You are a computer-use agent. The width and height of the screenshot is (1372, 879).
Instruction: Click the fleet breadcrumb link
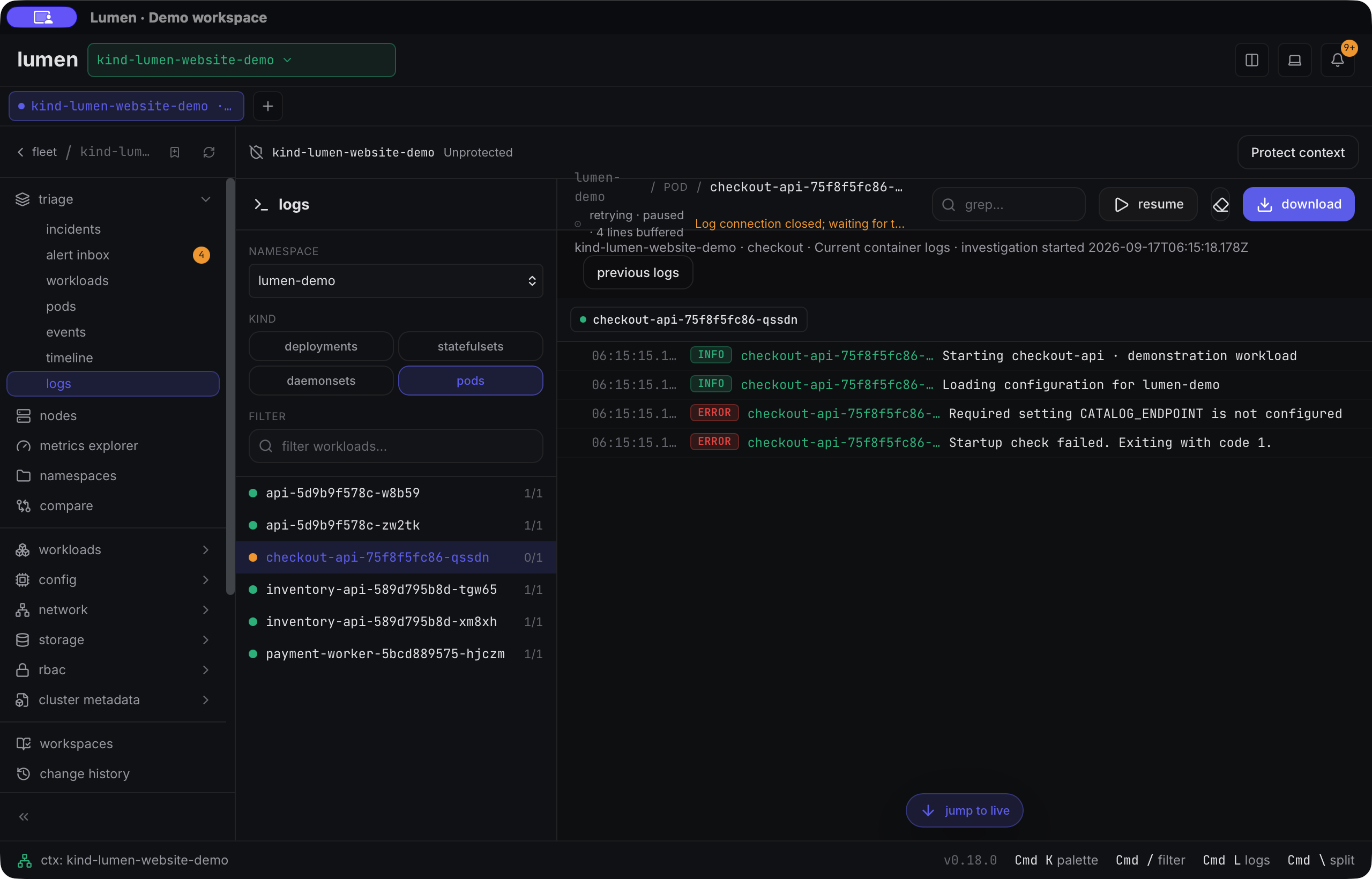pyautogui.click(x=44, y=152)
